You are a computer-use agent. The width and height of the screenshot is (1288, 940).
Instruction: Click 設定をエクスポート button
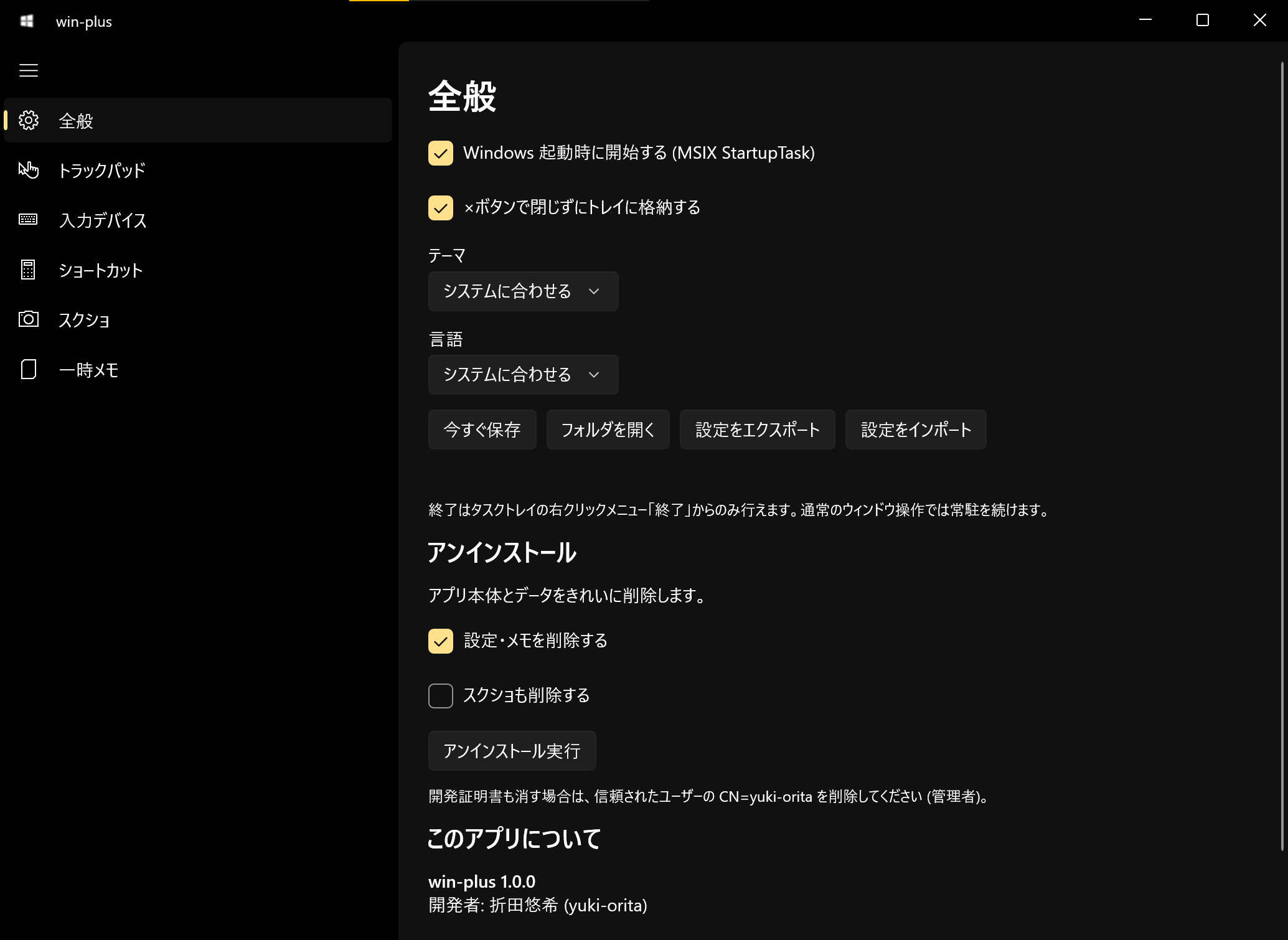click(758, 430)
